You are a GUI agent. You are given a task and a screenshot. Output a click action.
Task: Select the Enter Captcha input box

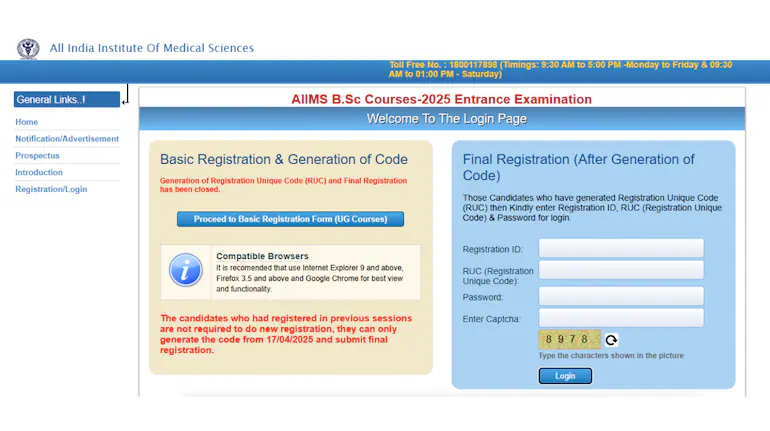click(621, 318)
